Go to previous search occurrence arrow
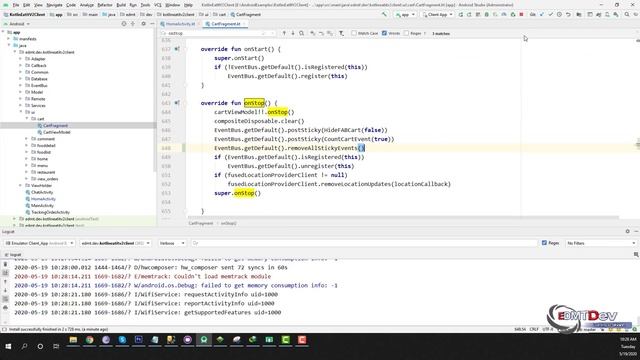This screenshot has height=360, width=640. 284,33
